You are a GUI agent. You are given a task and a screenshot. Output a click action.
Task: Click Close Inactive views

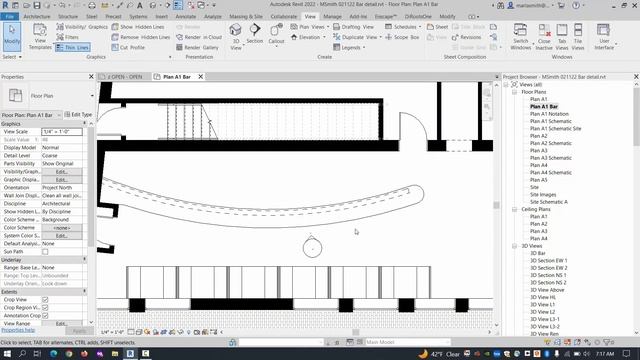(544, 37)
